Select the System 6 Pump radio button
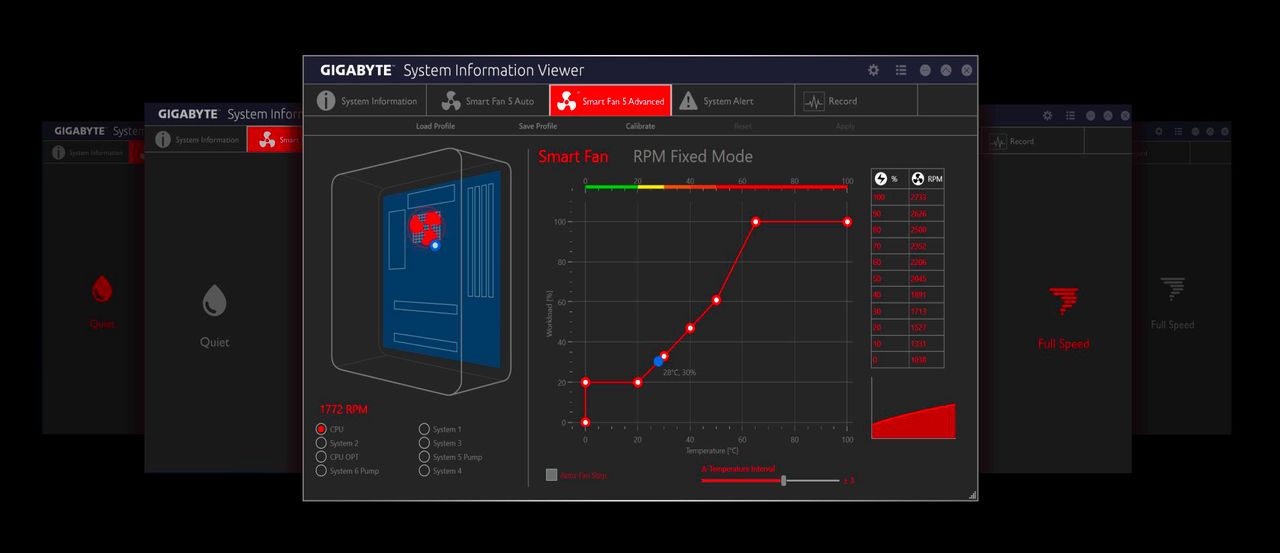 point(321,471)
